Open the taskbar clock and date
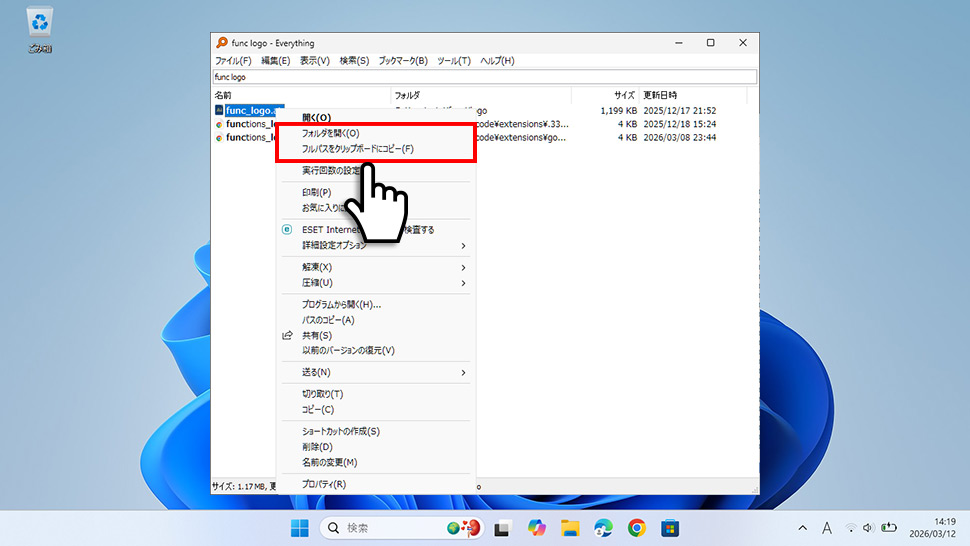This screenshot has height=546, width=970. pos(932,528)
